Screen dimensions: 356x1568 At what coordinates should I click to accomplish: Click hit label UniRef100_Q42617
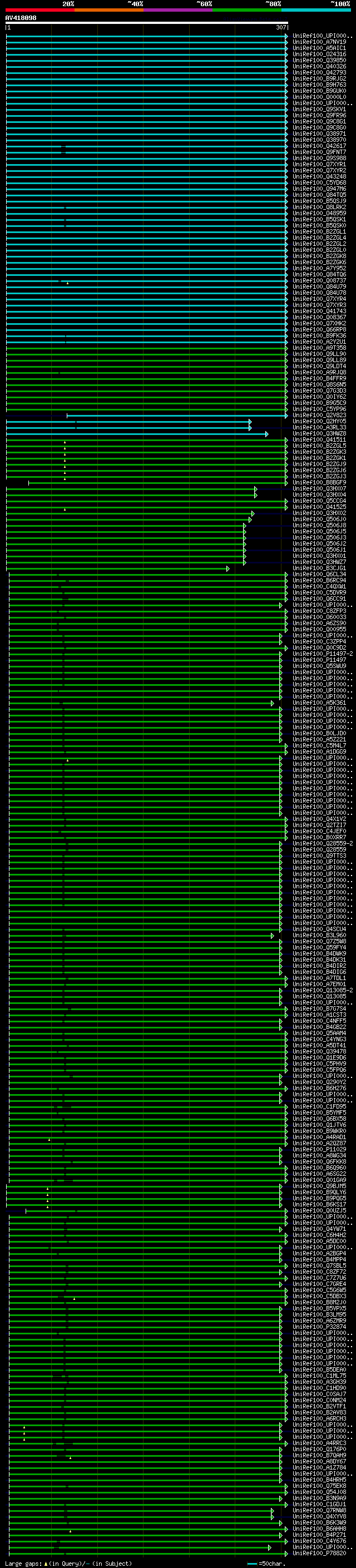pos(319,146)
